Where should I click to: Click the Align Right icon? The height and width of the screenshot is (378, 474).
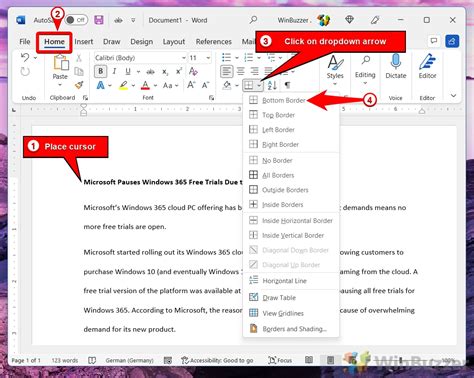(x=255, y=71)
